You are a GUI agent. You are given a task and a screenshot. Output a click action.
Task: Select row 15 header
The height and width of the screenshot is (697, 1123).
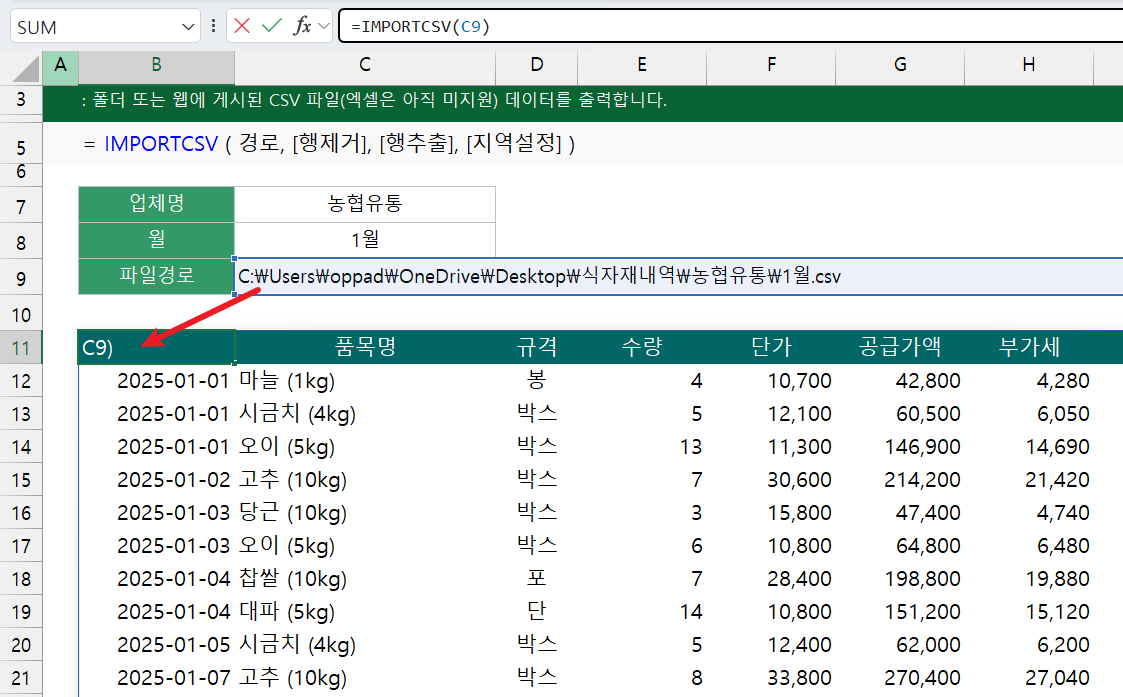21,480
